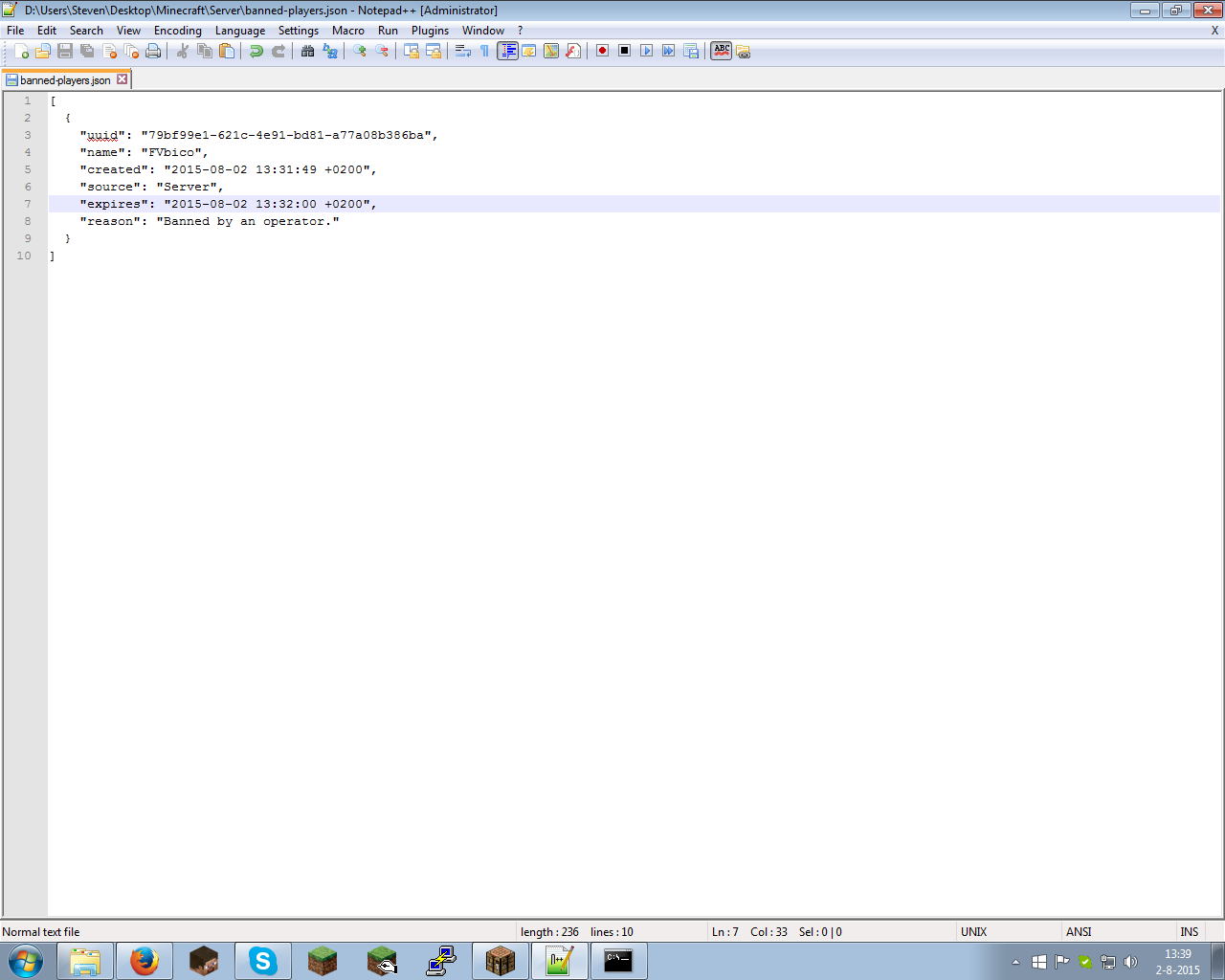Undo the last edit with the green arrow
This screenshot has width=1225, height=980.
click(256, 51)
